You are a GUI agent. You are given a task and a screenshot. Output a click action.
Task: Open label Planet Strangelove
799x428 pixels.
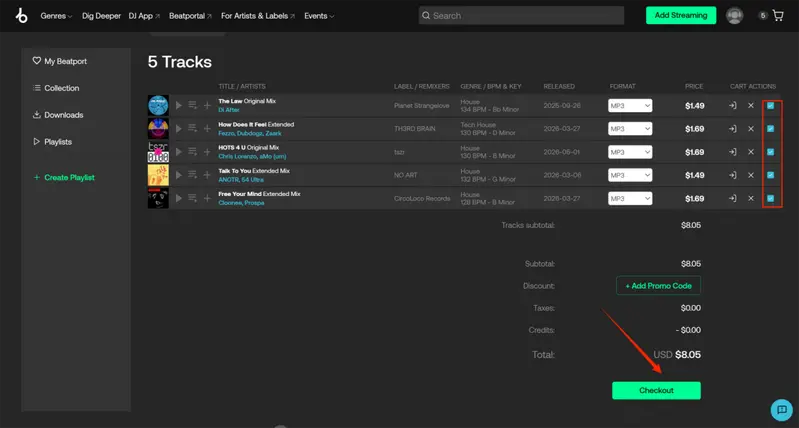click(422, 105)
